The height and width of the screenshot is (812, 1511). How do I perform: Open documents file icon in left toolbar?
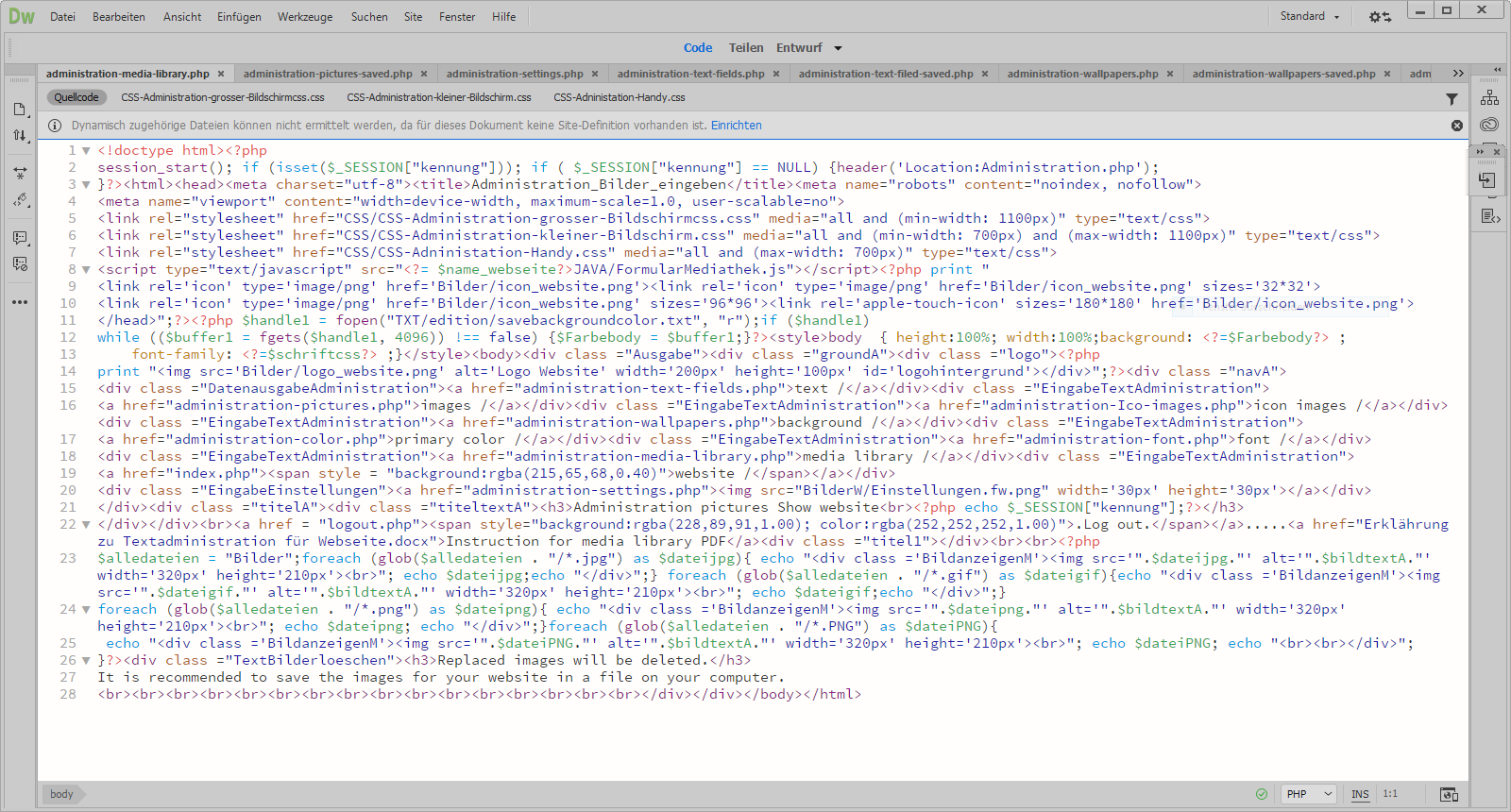[x=20, y=110]
